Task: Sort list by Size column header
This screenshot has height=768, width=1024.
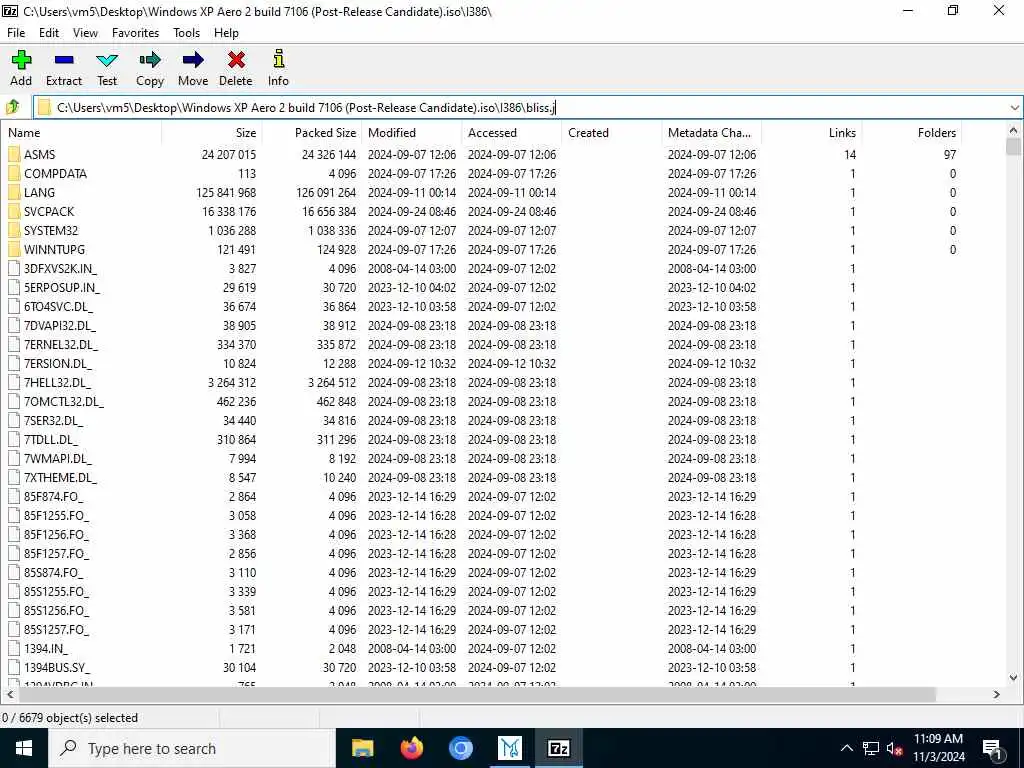Action: tap(212, 133)
